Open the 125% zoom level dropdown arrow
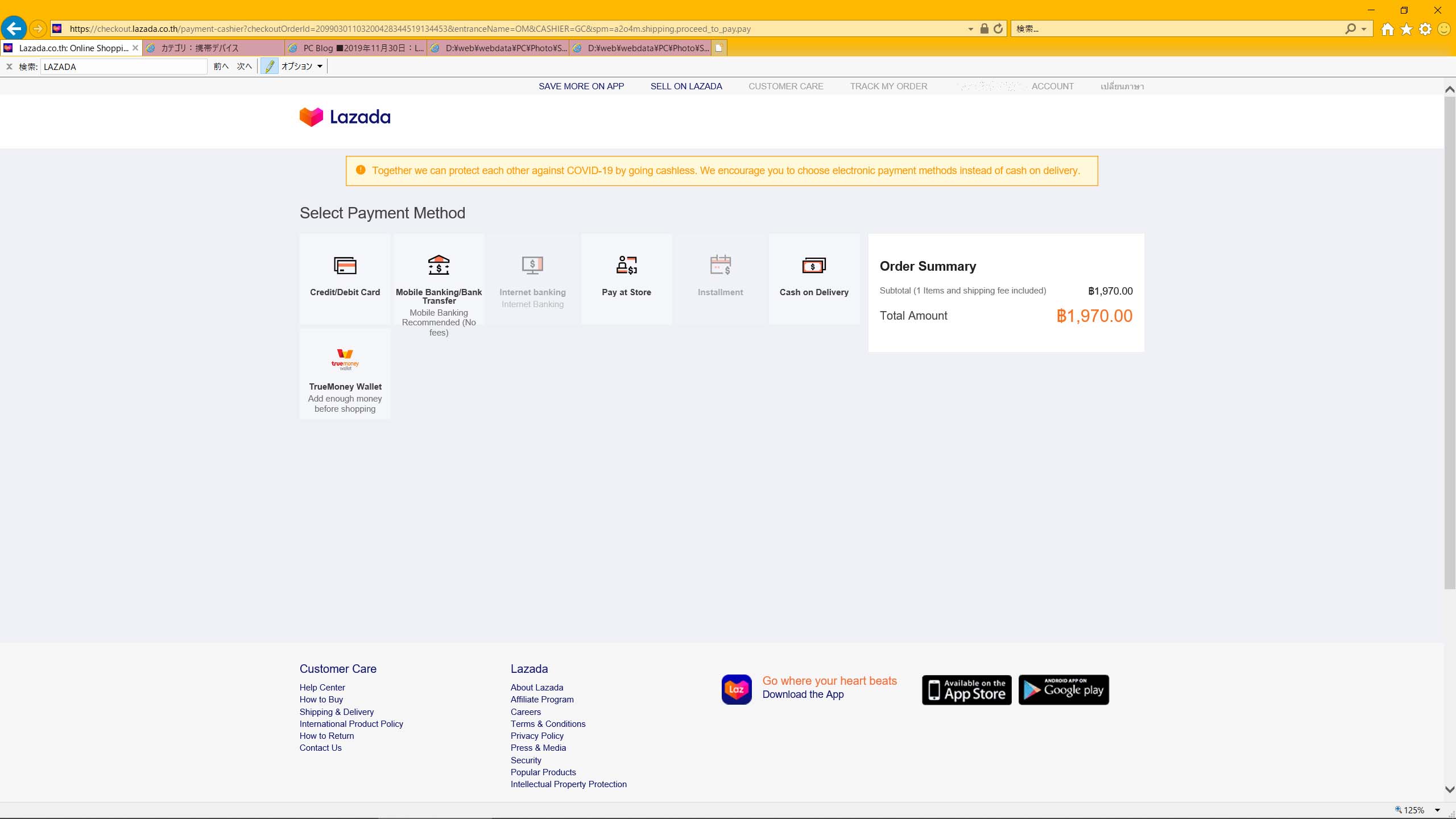The image size is (1456, 819). [x=1437, y=810]
